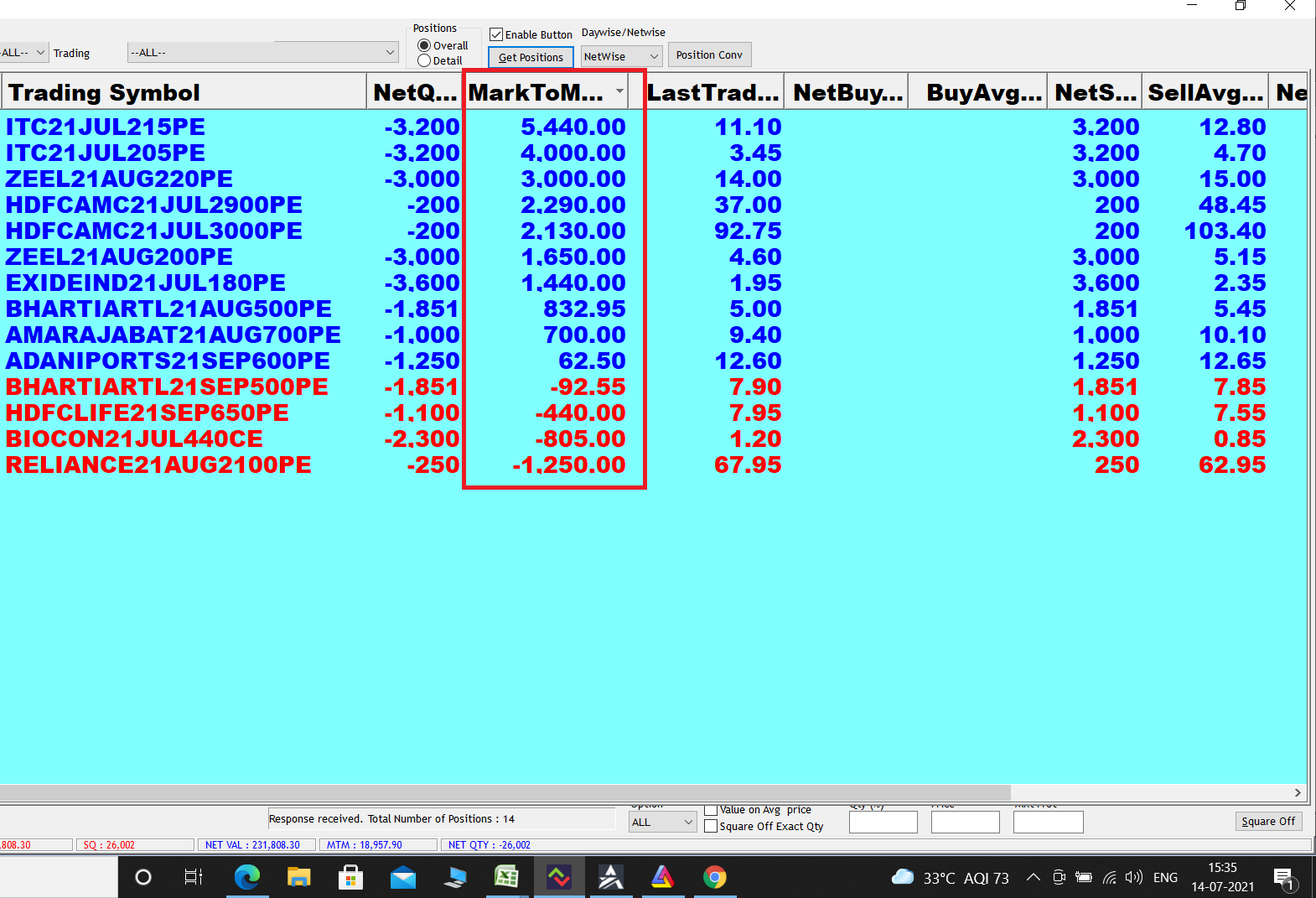Screen dimensions: 1316x898
Task: Toggle Enable Button checkbox
Action: [x=496, y=34]
